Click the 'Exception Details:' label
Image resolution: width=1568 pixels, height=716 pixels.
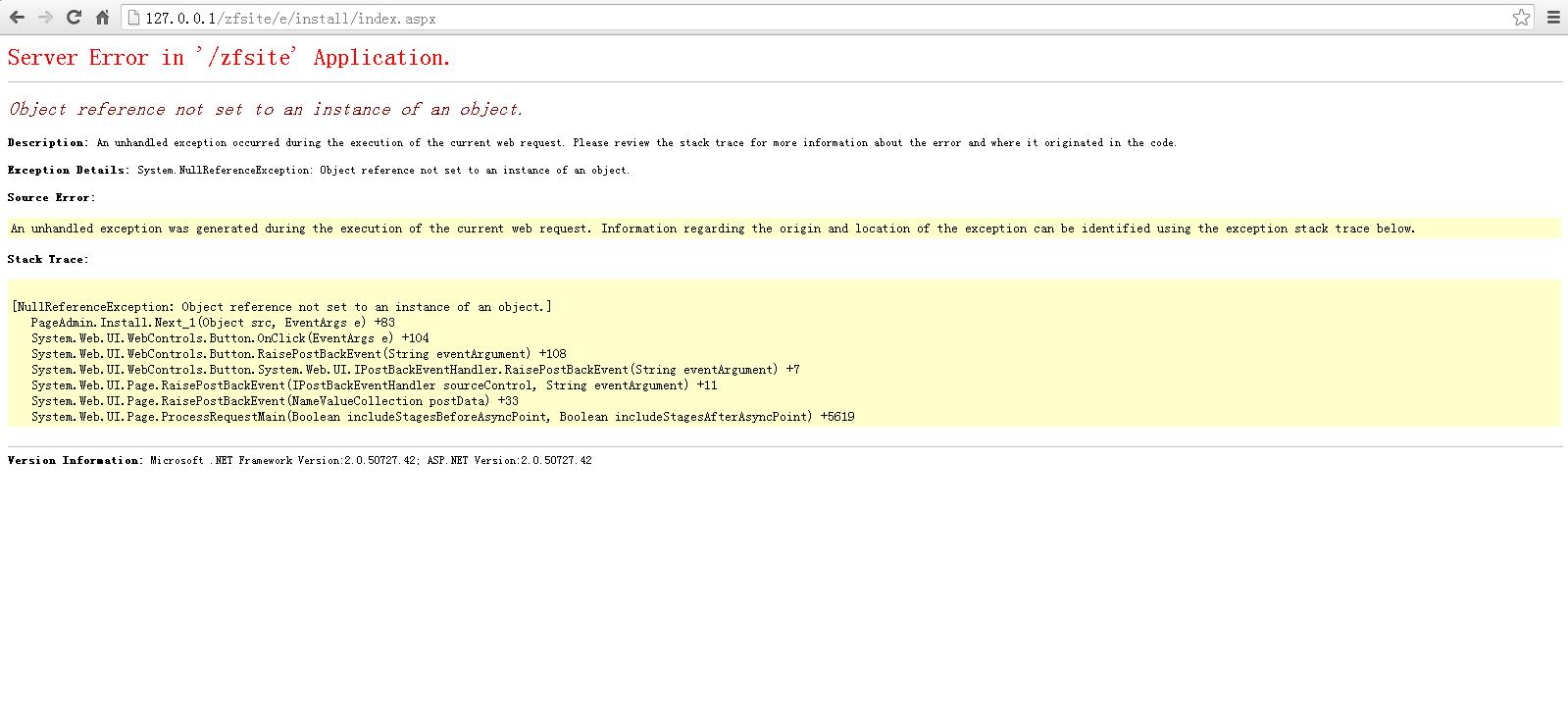pos(69,171)
